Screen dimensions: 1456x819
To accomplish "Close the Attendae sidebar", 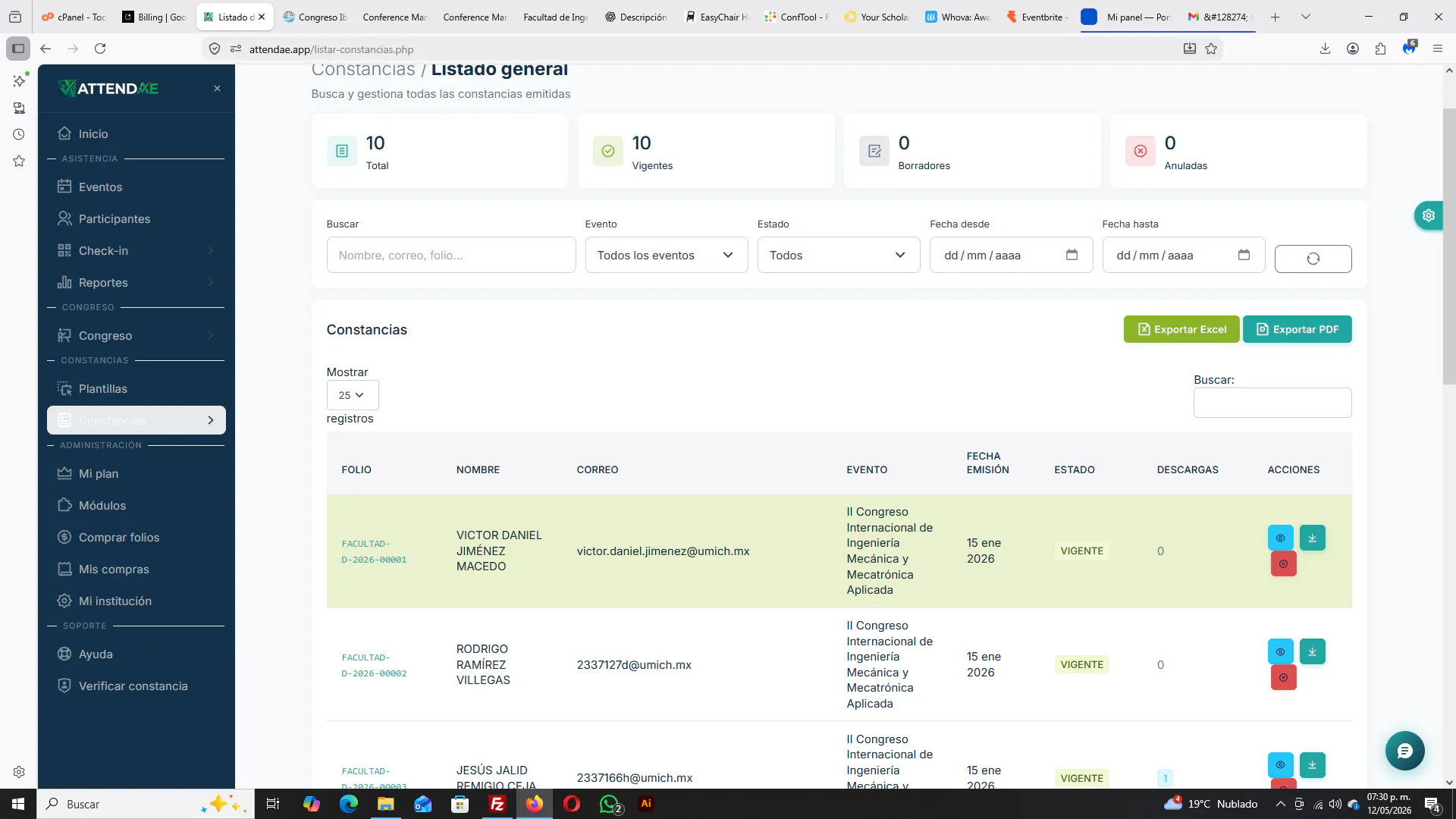I will (x=217, y=89).
